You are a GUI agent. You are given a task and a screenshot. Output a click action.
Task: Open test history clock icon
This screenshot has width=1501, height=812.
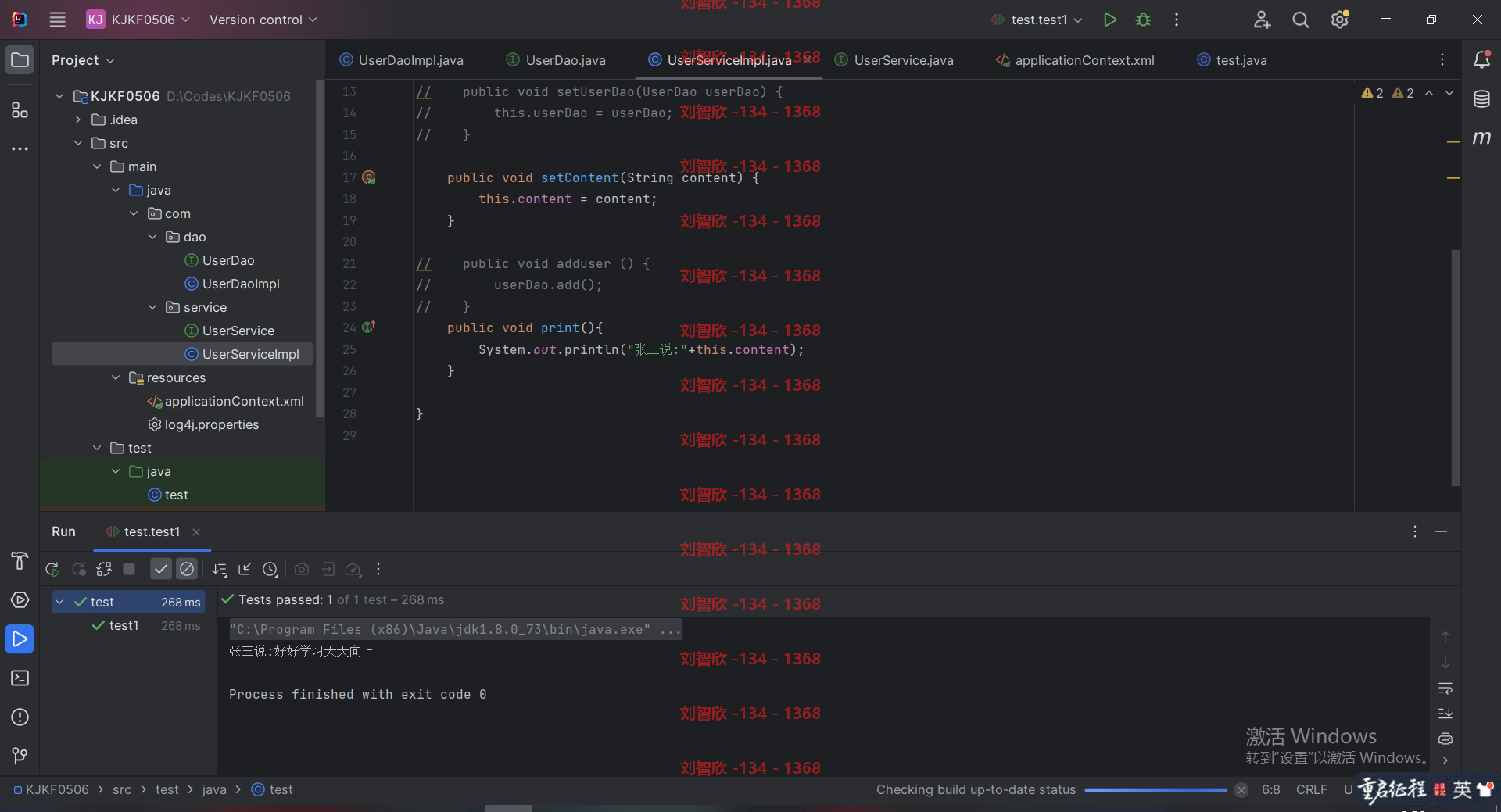pos(270,570)
